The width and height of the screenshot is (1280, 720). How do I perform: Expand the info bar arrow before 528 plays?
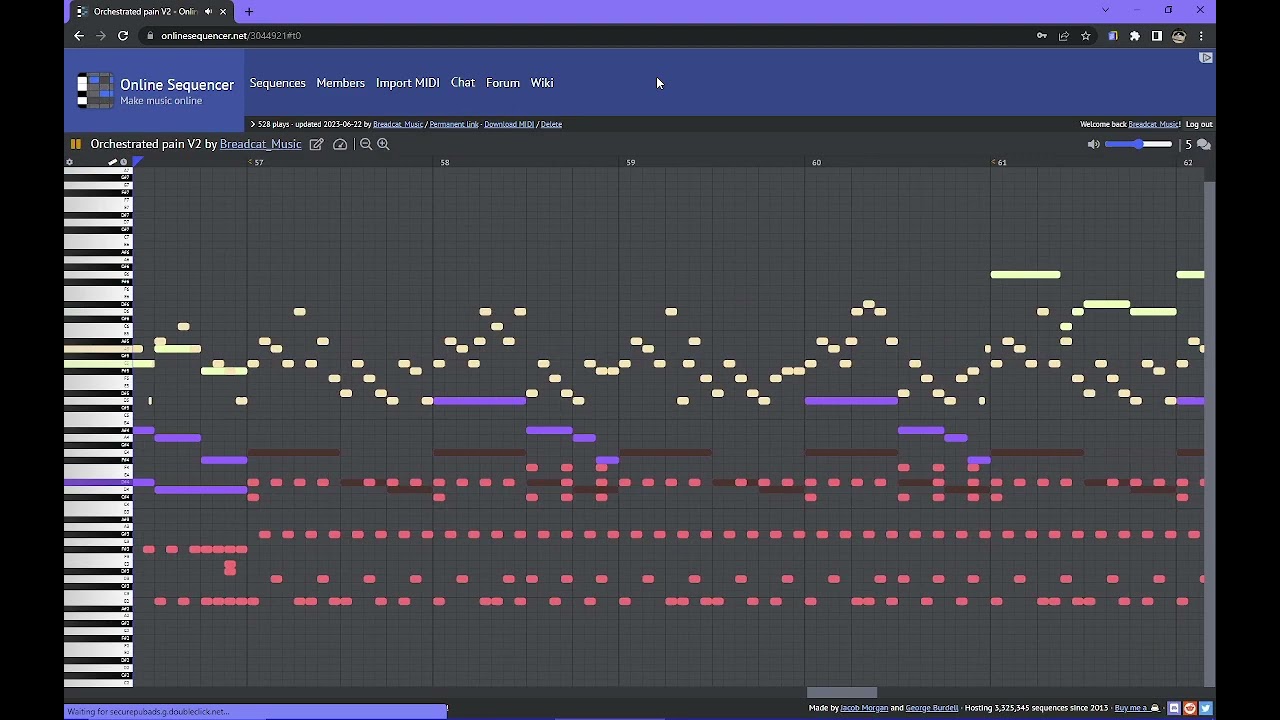click(x=253, y=124)
